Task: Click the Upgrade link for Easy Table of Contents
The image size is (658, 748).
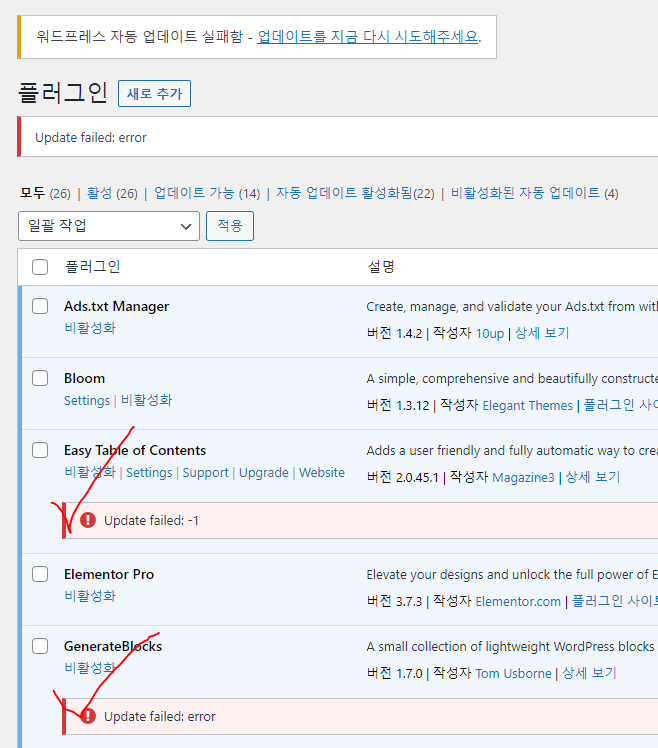Action: [x=264, y=473]
